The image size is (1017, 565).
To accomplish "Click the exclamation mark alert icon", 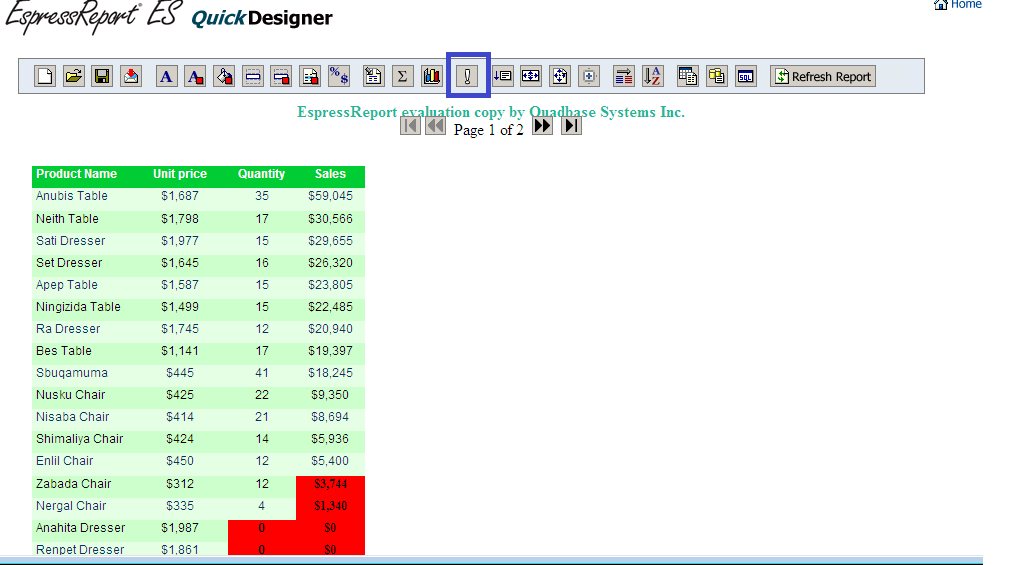I will (x=467, y=77).
